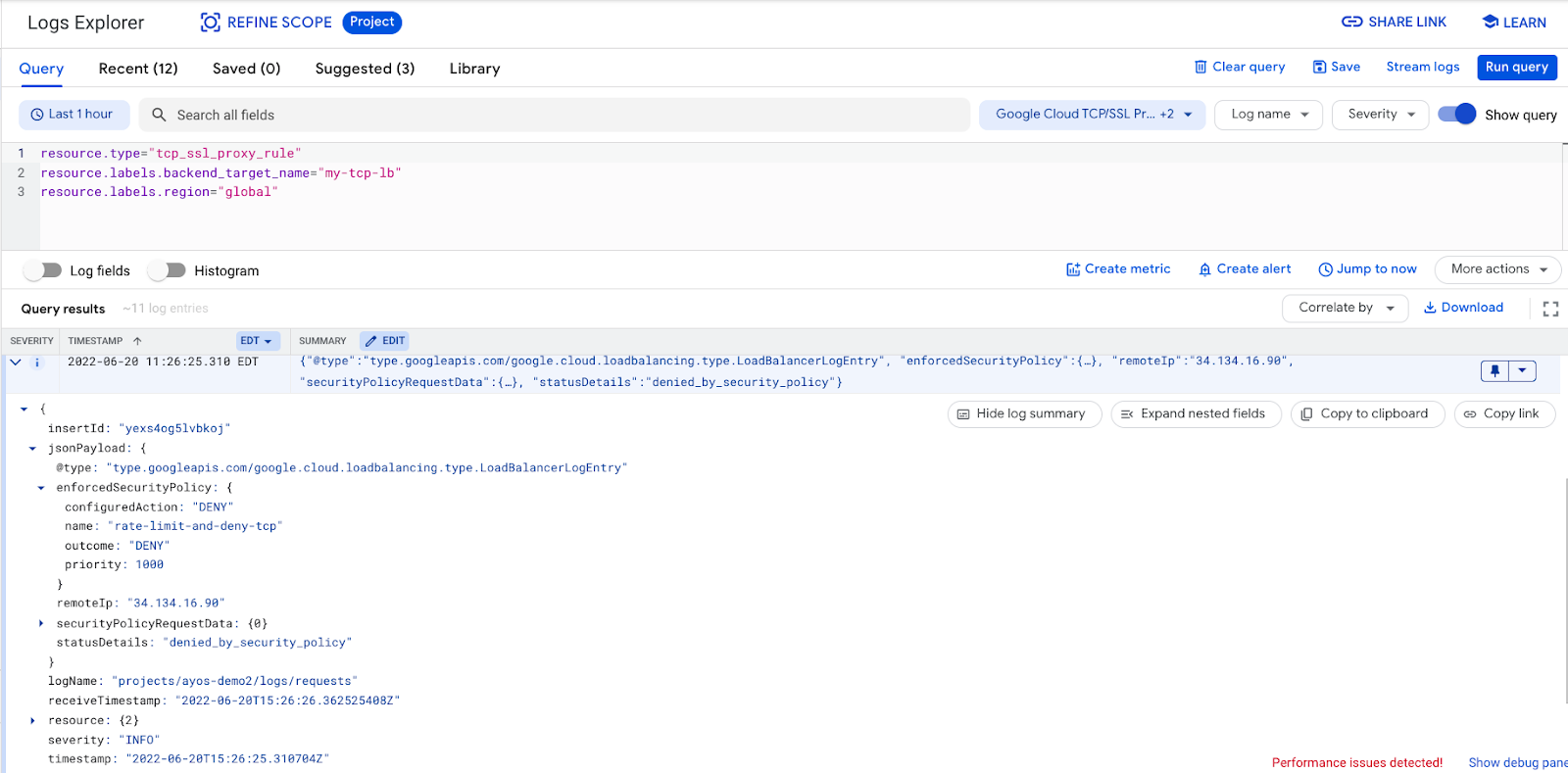Expand the securityPolicyRequestData field
This screenshot has height=773, width=1568.
[x=41, y=623]
